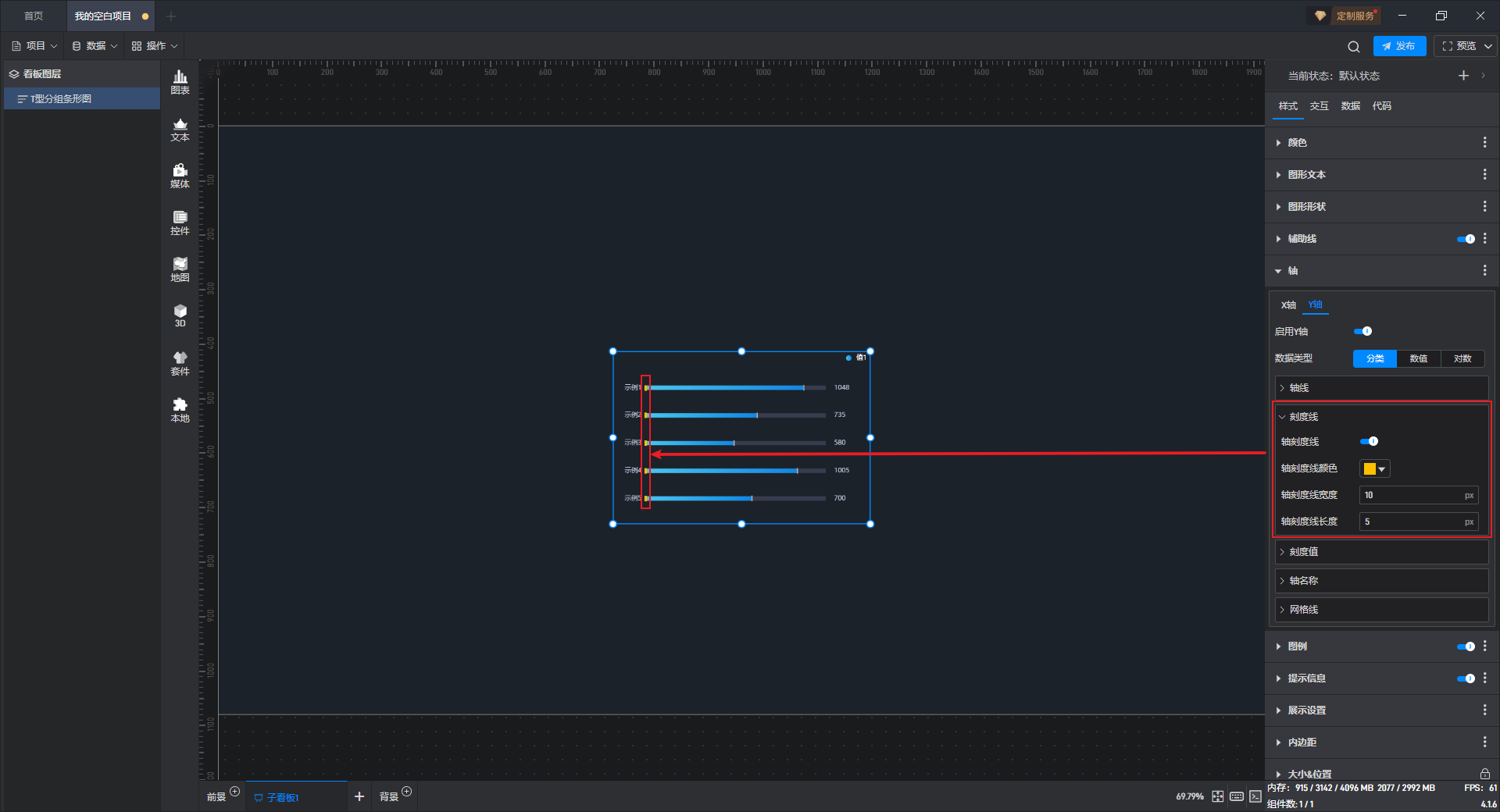Select 数值 data type option
The image size is (1500, 812).
click(1419, 358)
